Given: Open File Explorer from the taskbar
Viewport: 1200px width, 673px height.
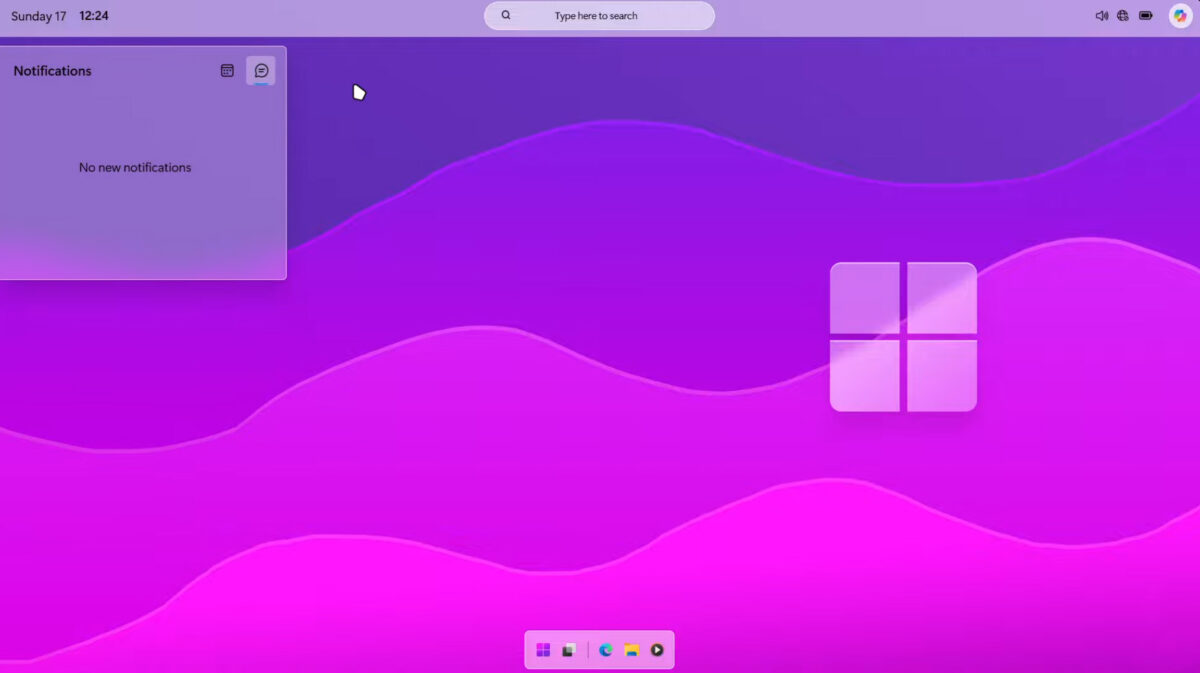Looking at the screenshot, I should click(629, 649).
